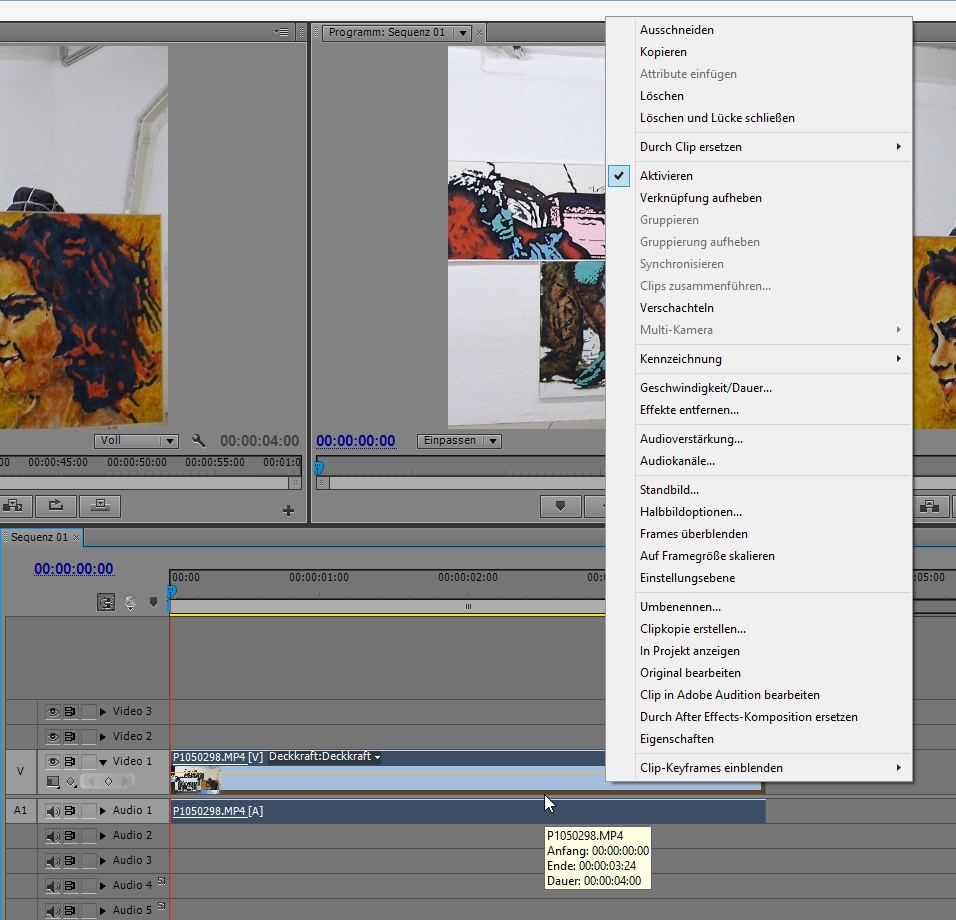Close the Programm: Sequenz 01 panel tab
This screenshot has height=920, width=956.
click(479, 32)
